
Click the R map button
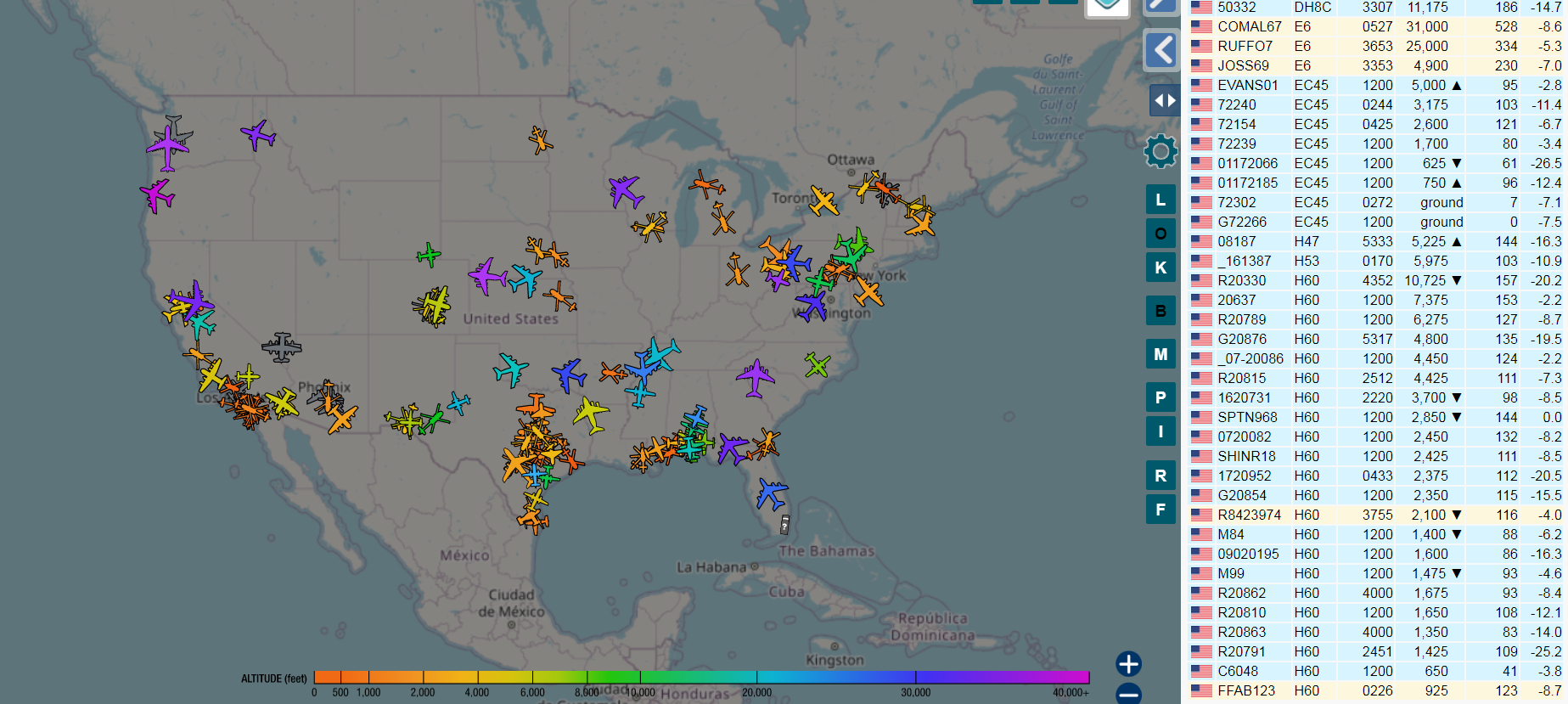[x=1161, y=476]
